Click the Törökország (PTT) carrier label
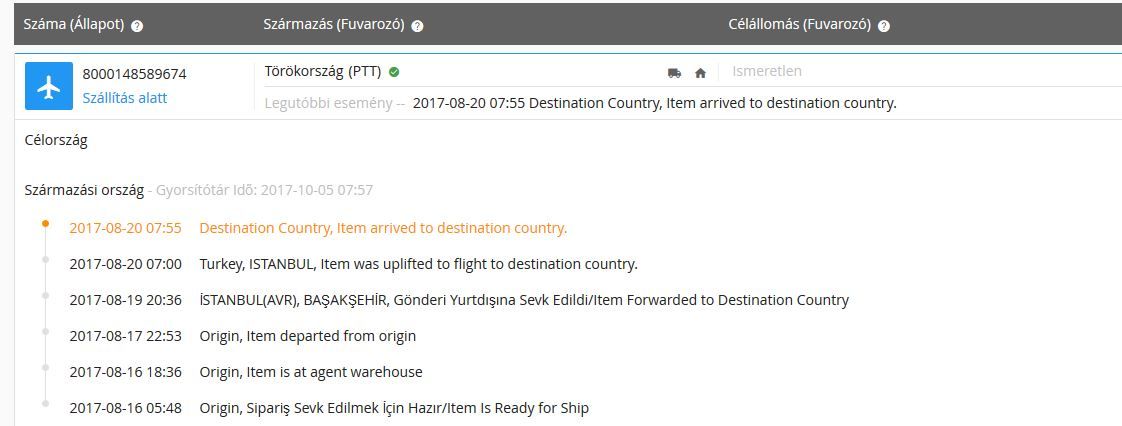Screen dimensions: 1122x426 click(324, 72)
